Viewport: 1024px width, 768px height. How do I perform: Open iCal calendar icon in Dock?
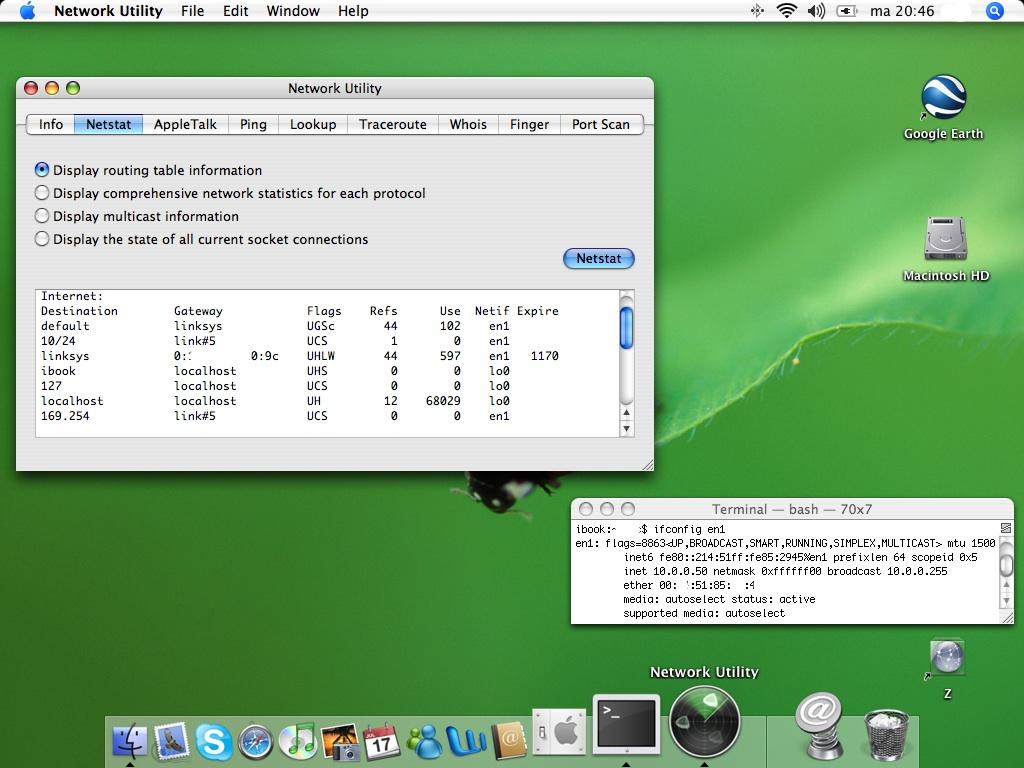point(381,742)
